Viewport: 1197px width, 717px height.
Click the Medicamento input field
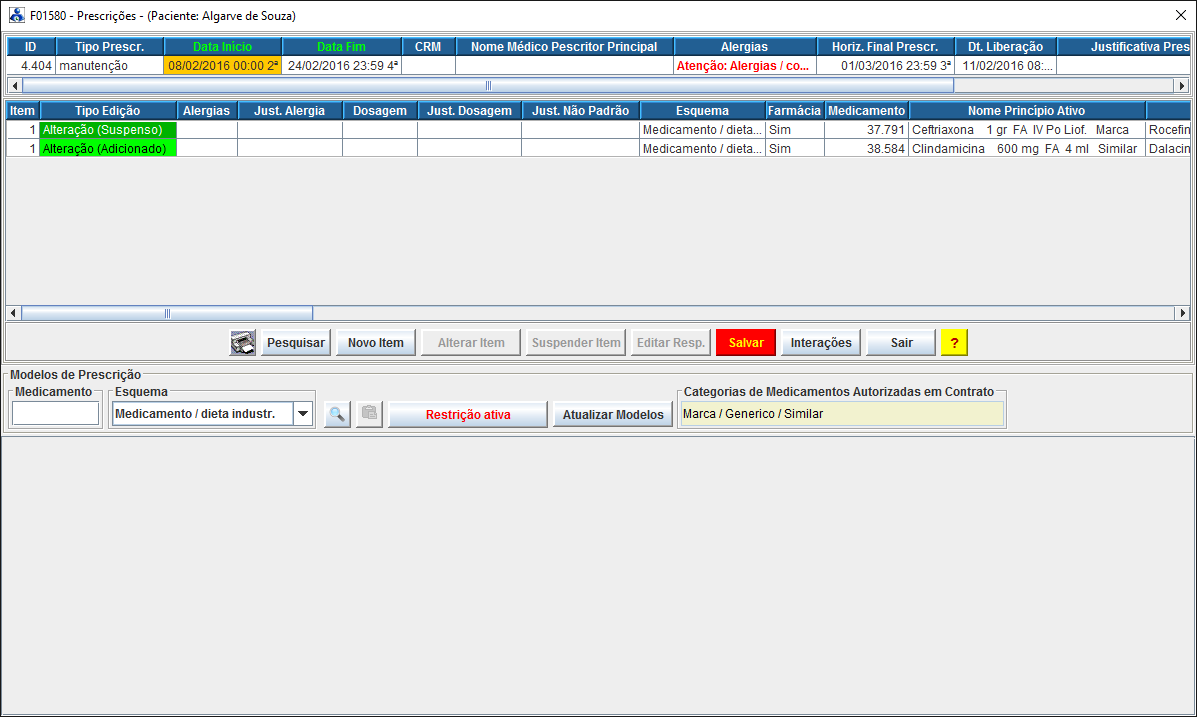(x=56, y=413)
